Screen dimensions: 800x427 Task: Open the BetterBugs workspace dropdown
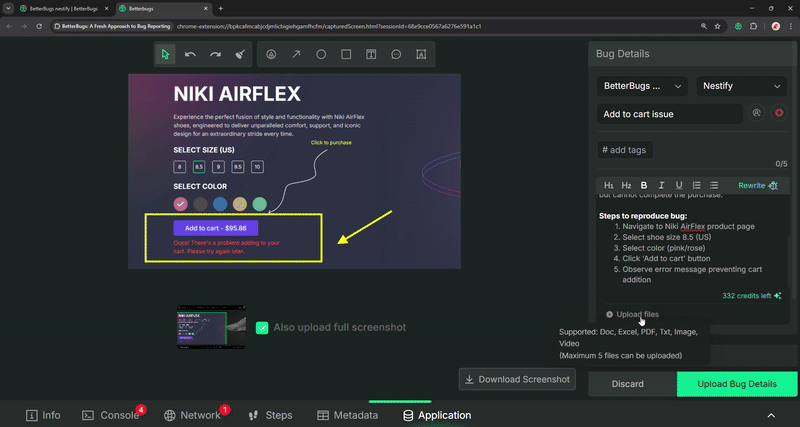click(x=642, y=86)
